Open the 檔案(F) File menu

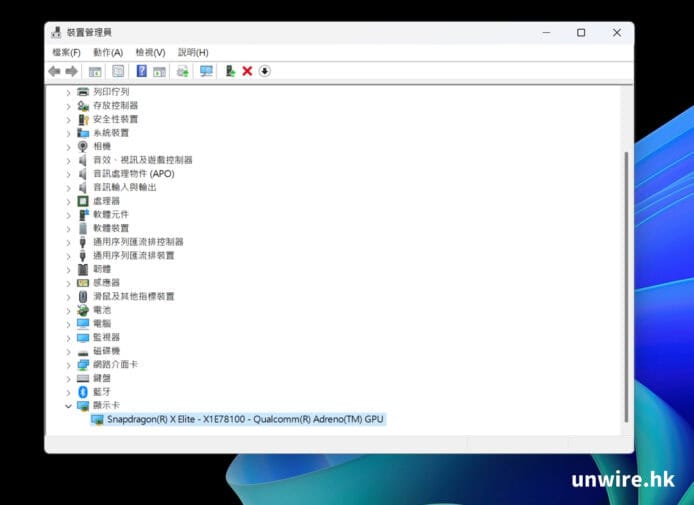(x=67, y=52)
